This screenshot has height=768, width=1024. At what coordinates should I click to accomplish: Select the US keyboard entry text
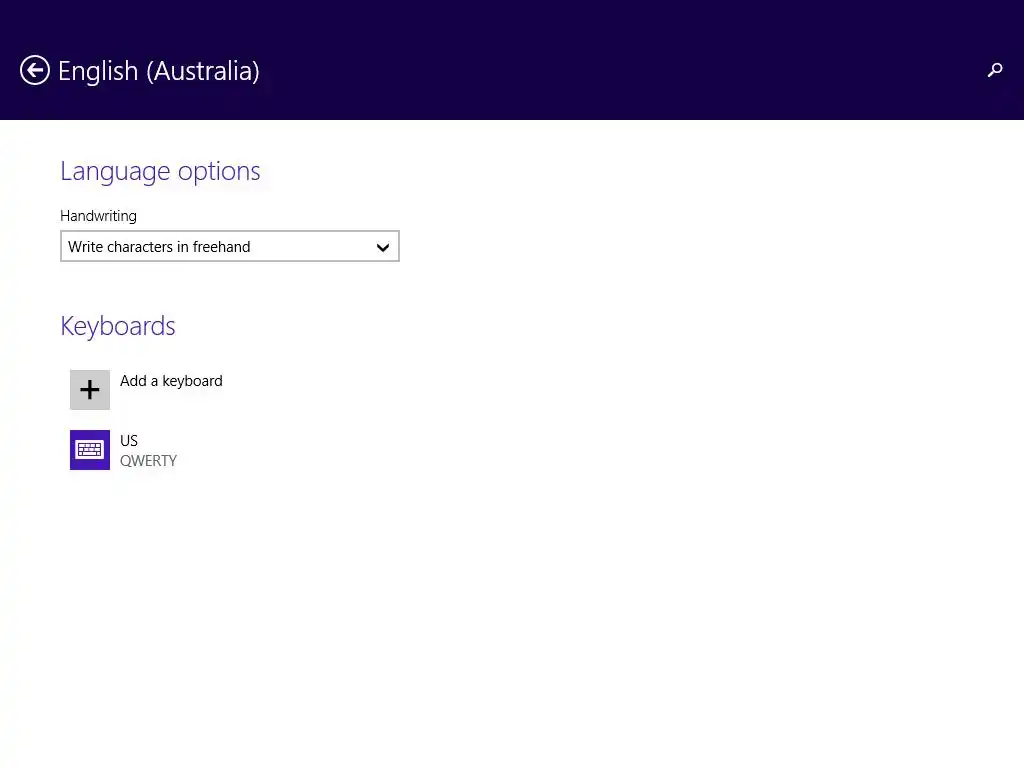[129, 441]
